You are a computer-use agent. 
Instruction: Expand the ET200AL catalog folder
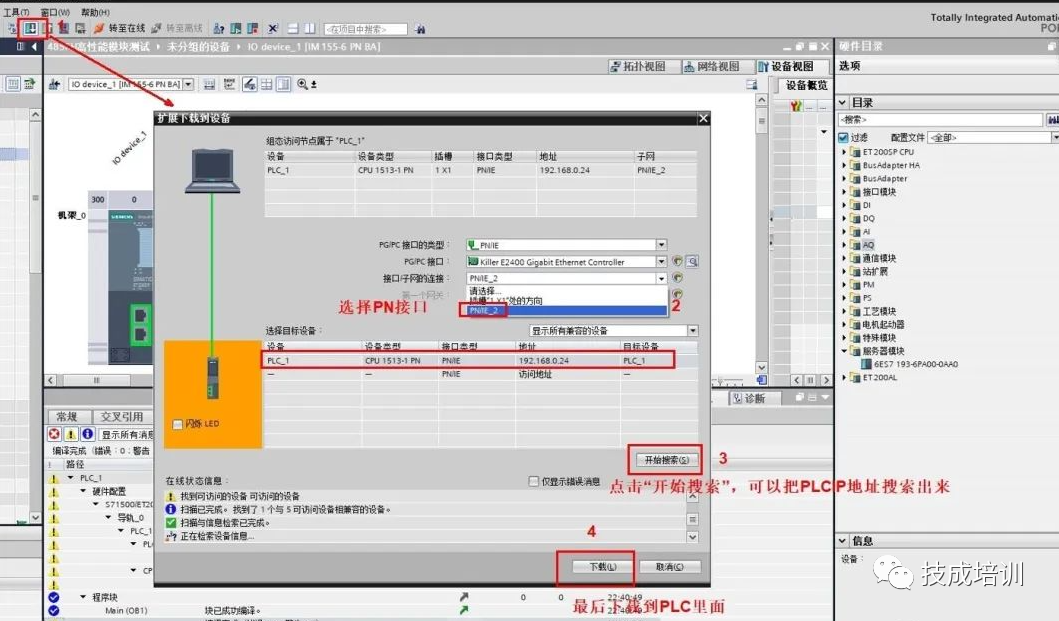point(844,377)
